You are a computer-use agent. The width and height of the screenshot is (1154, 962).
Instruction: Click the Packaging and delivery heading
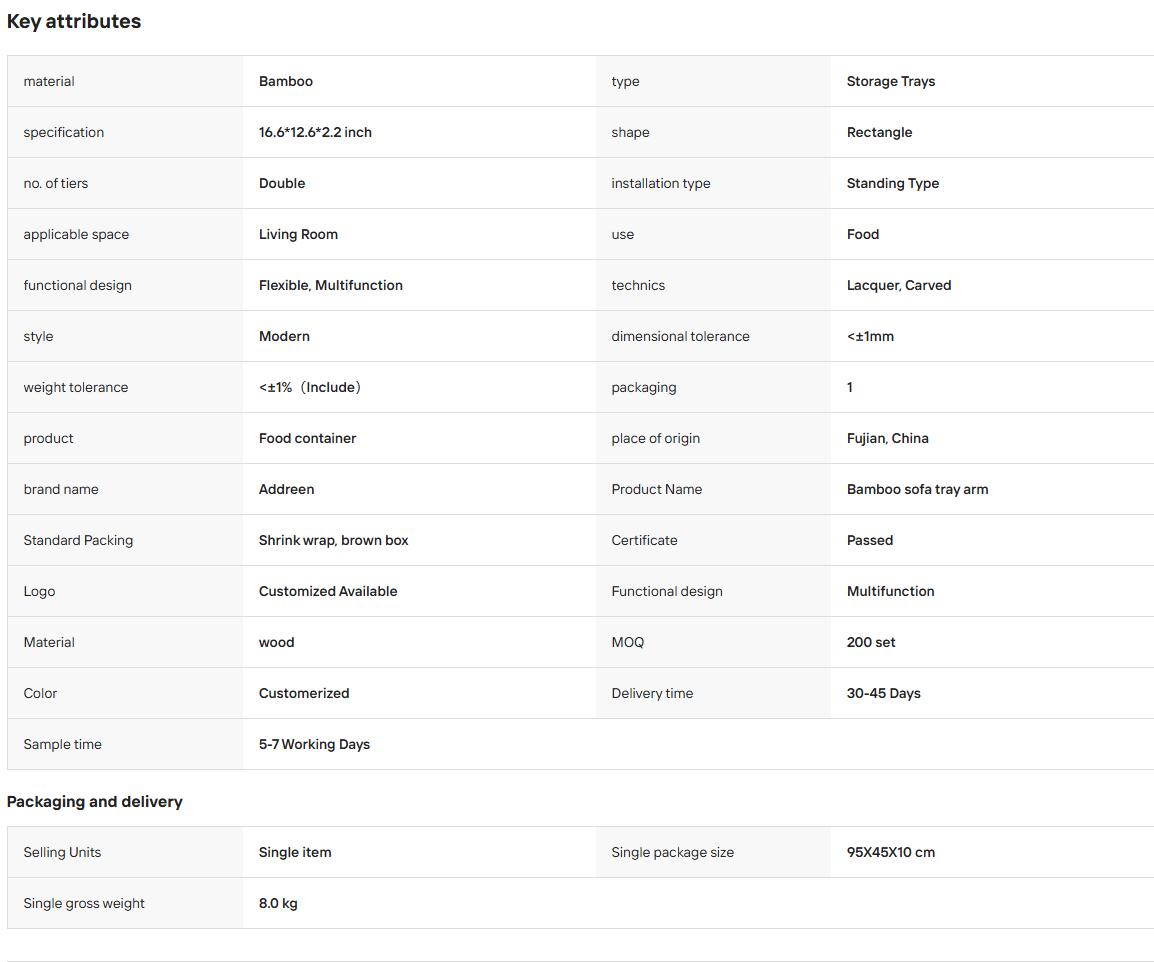pyautogui.click(x=94, y=802)
